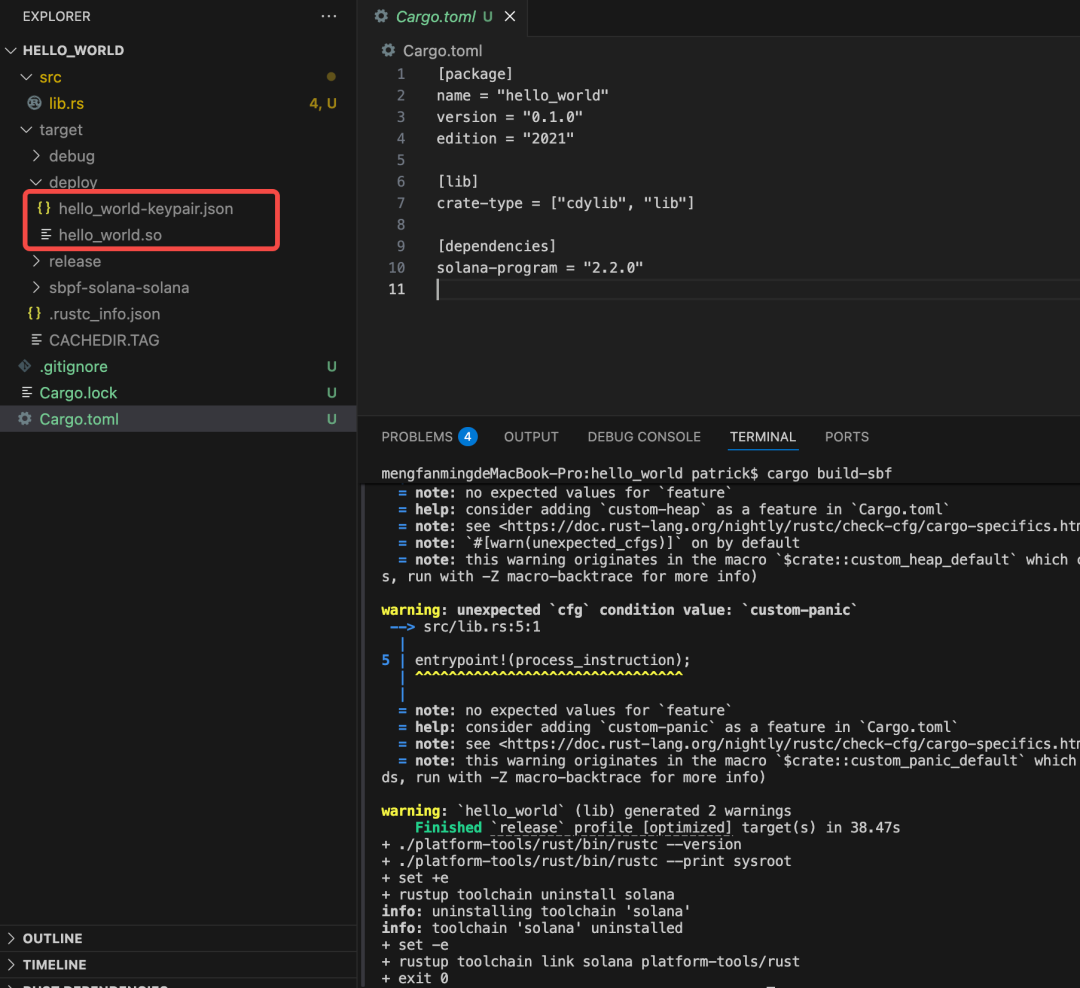Expand the debug folder
The image size is (1080, 988).
(71, 156)
